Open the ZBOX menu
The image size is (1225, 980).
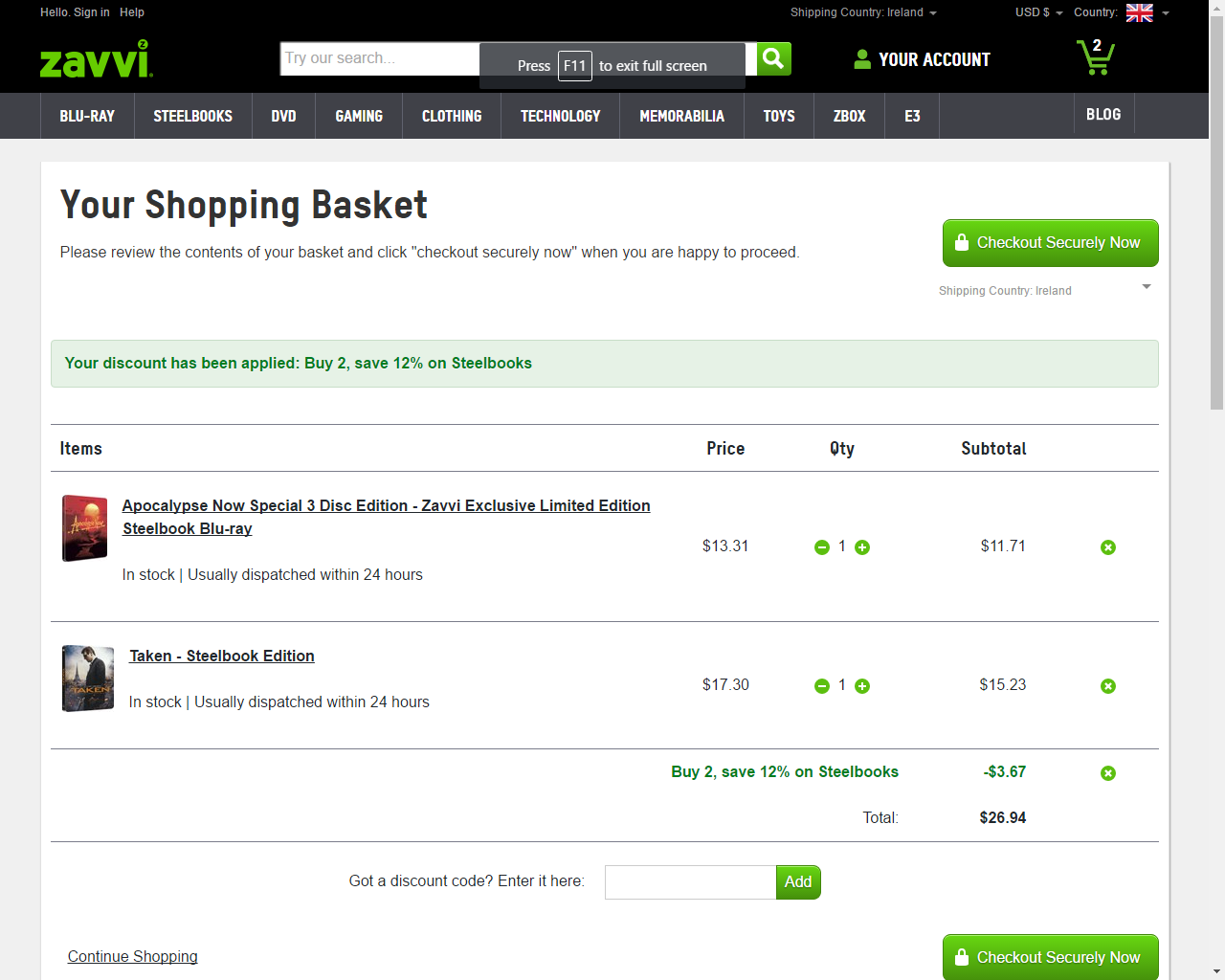(x=850, y=116)
